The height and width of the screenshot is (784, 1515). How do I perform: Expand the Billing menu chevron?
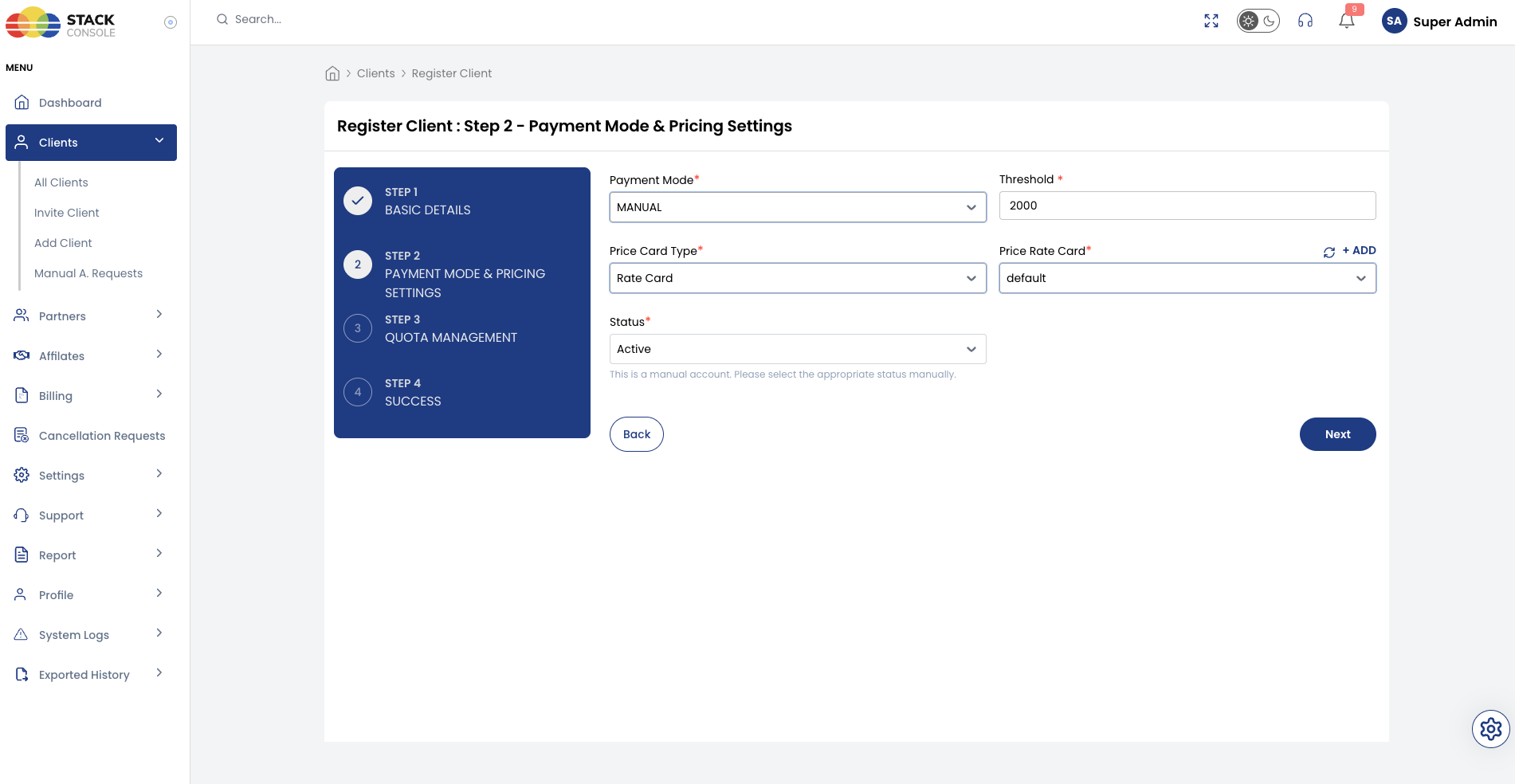[159, 394]
